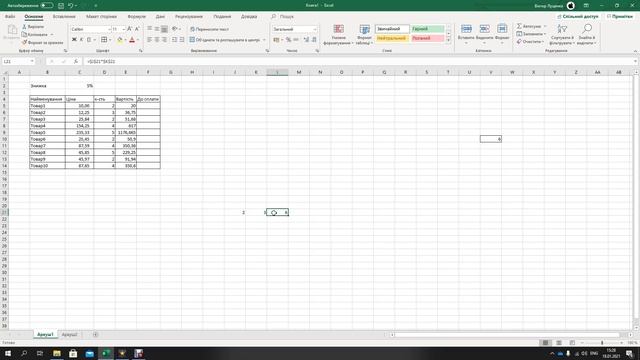Open Sort and Filter menu

coord(562,34)
